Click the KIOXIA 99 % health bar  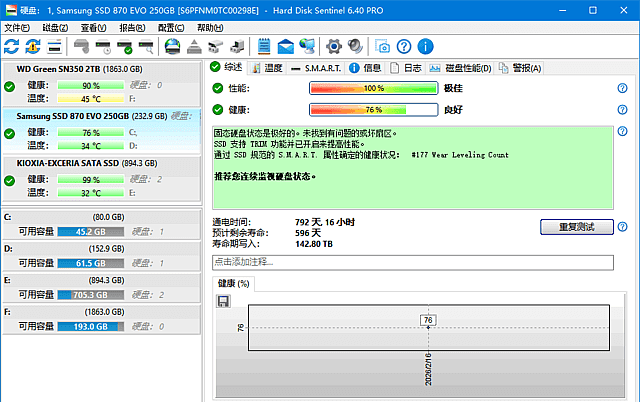coord(91,180)
